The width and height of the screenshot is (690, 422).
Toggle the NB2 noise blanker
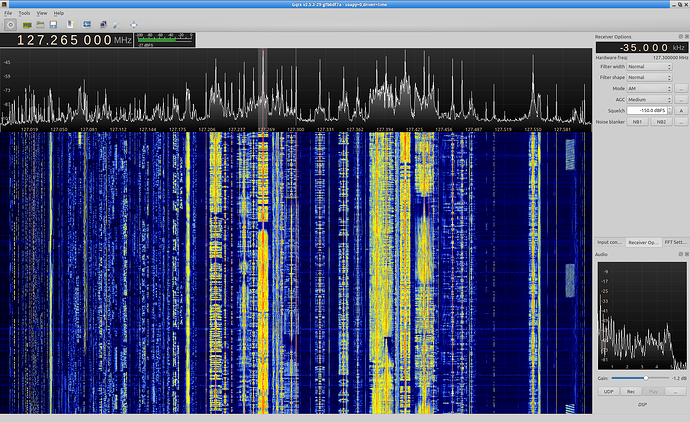pos(662,121)
